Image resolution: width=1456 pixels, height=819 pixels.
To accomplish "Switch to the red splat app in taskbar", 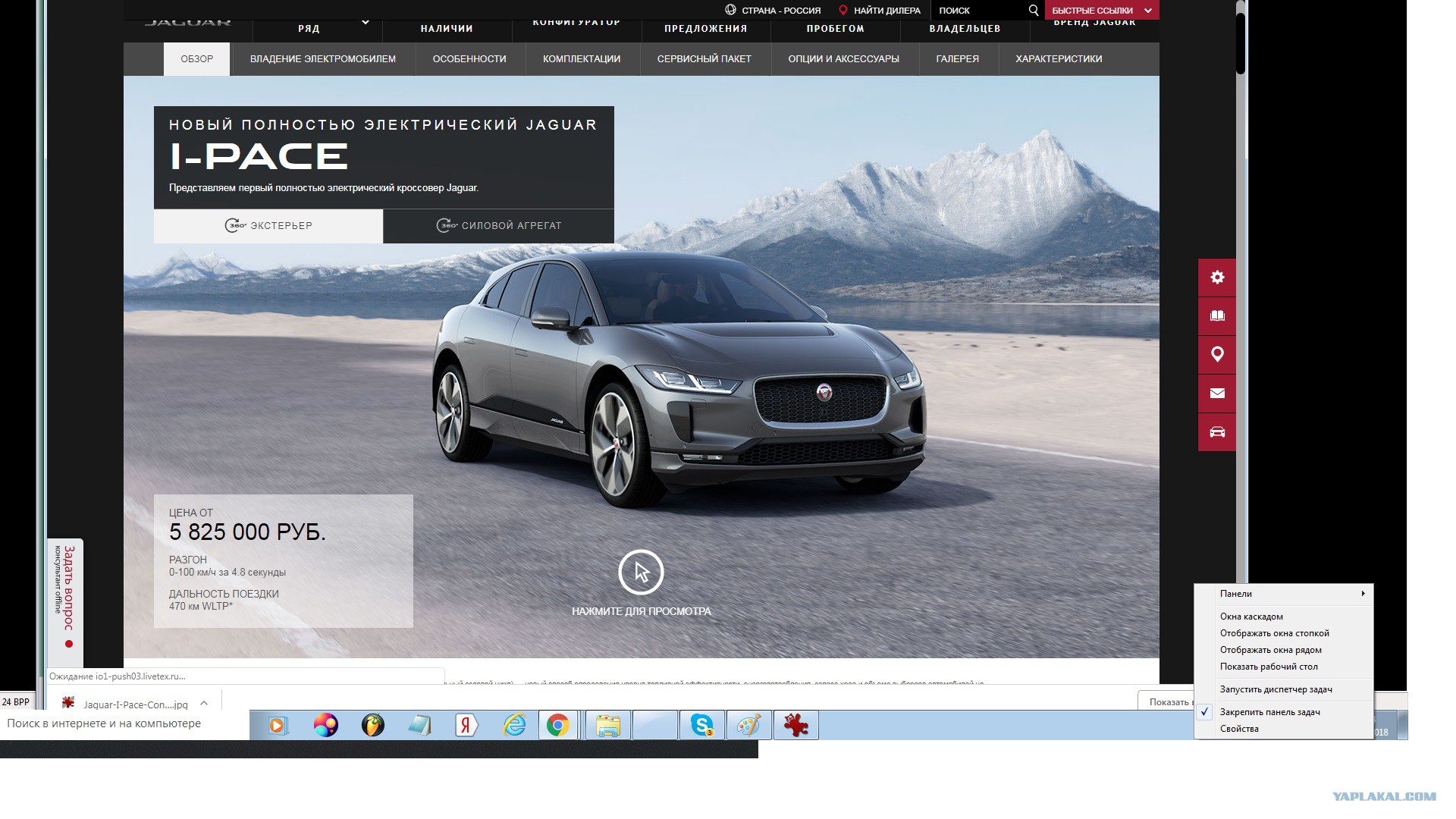I will (795, 726).
